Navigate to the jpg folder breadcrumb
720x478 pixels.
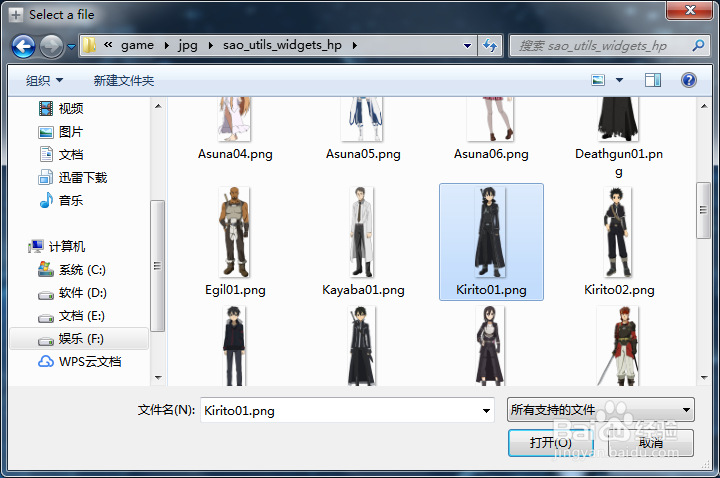coord(188,45)
